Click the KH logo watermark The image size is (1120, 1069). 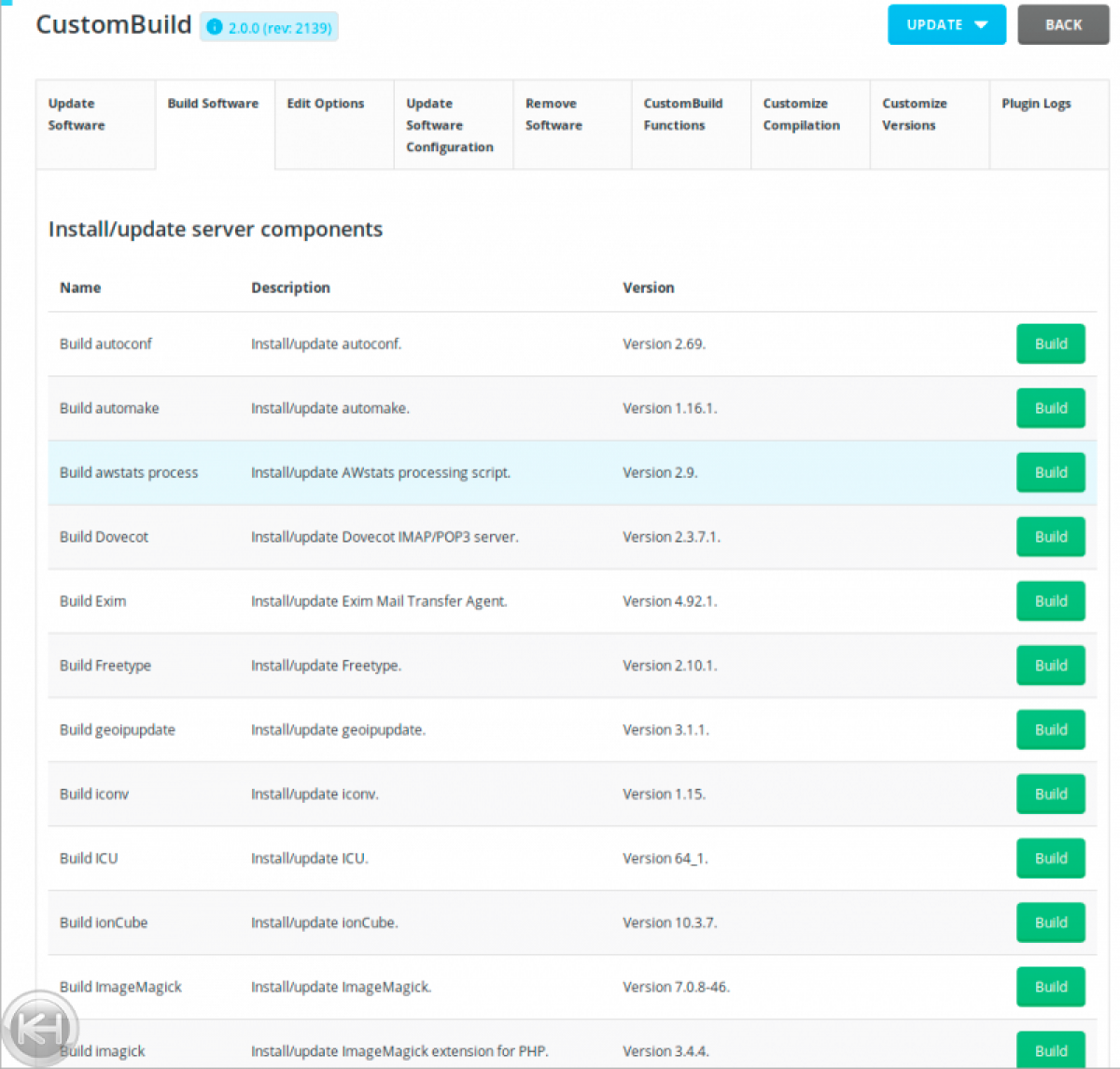(x=40, y=1029)
